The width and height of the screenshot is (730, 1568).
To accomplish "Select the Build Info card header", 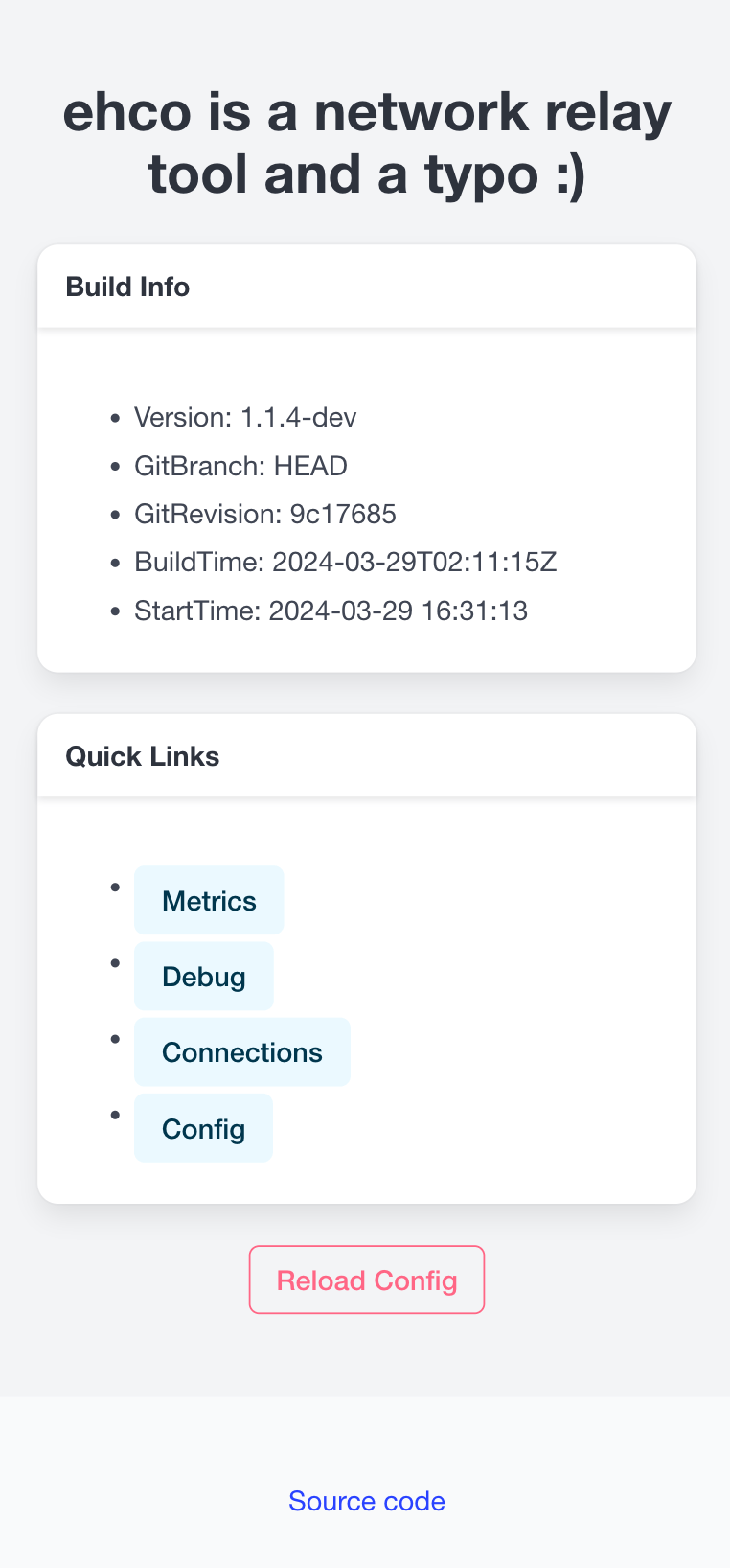I will [x=127, y=287].
